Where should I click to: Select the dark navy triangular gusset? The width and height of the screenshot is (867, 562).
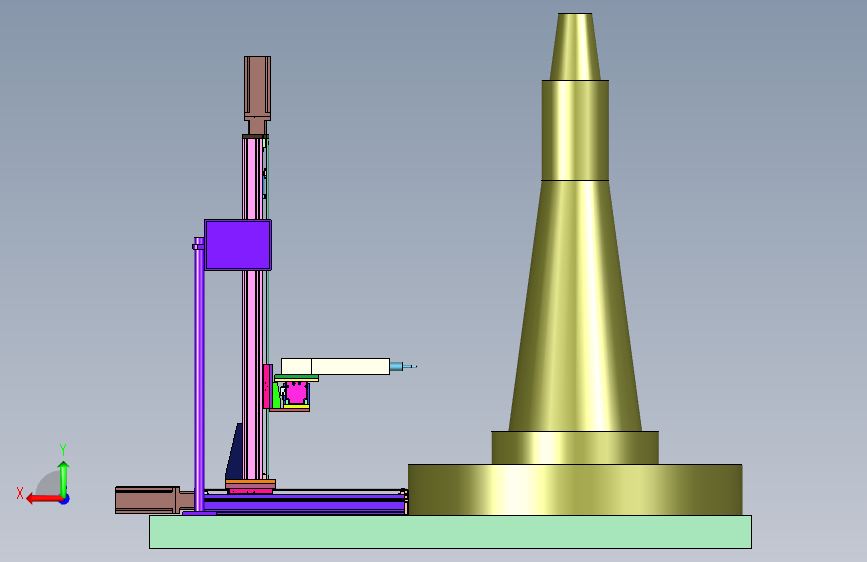click(x=234, y=451)
